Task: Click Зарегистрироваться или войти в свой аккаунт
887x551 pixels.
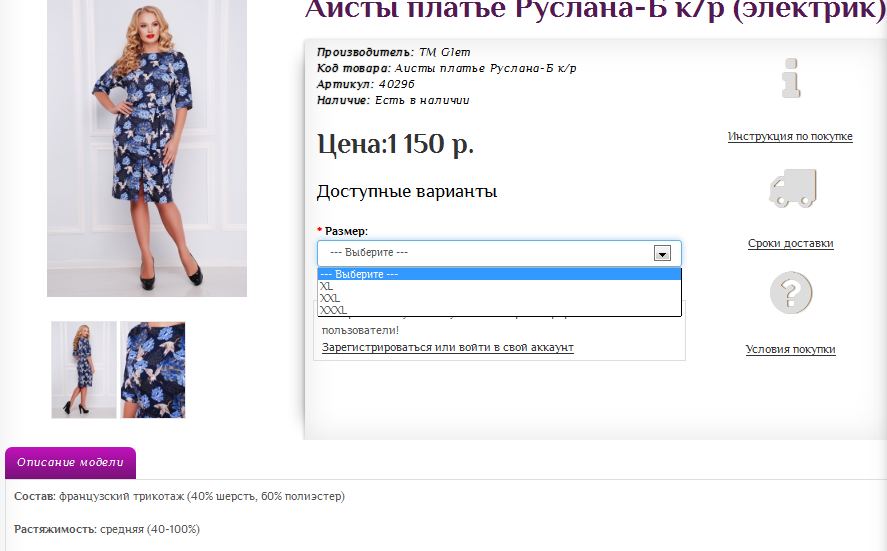Action: 447,347
